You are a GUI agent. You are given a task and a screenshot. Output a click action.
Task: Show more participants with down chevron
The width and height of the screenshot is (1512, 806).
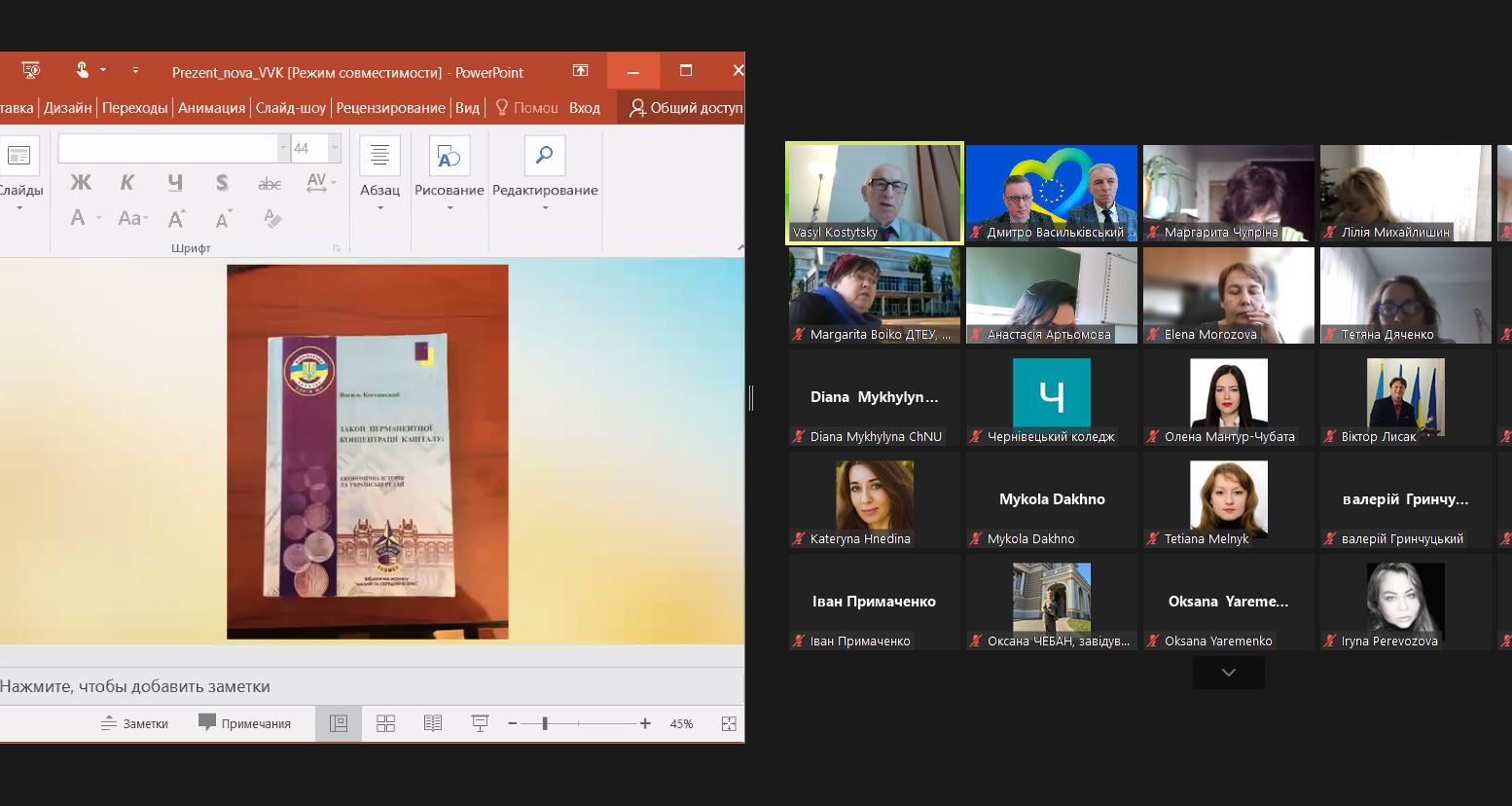tap(1228, 673)
